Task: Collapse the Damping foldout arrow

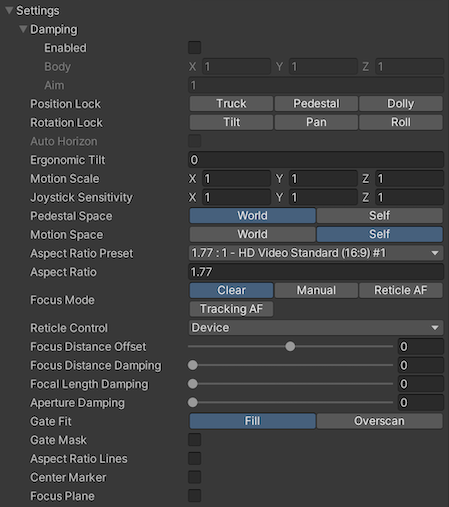Action: pos(23,29)
